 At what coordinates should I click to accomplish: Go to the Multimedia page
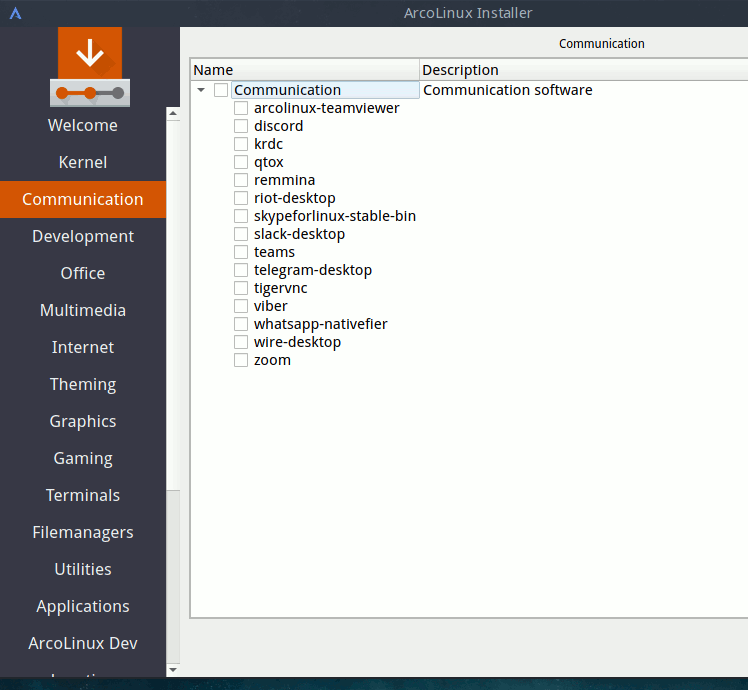(83, 310)
